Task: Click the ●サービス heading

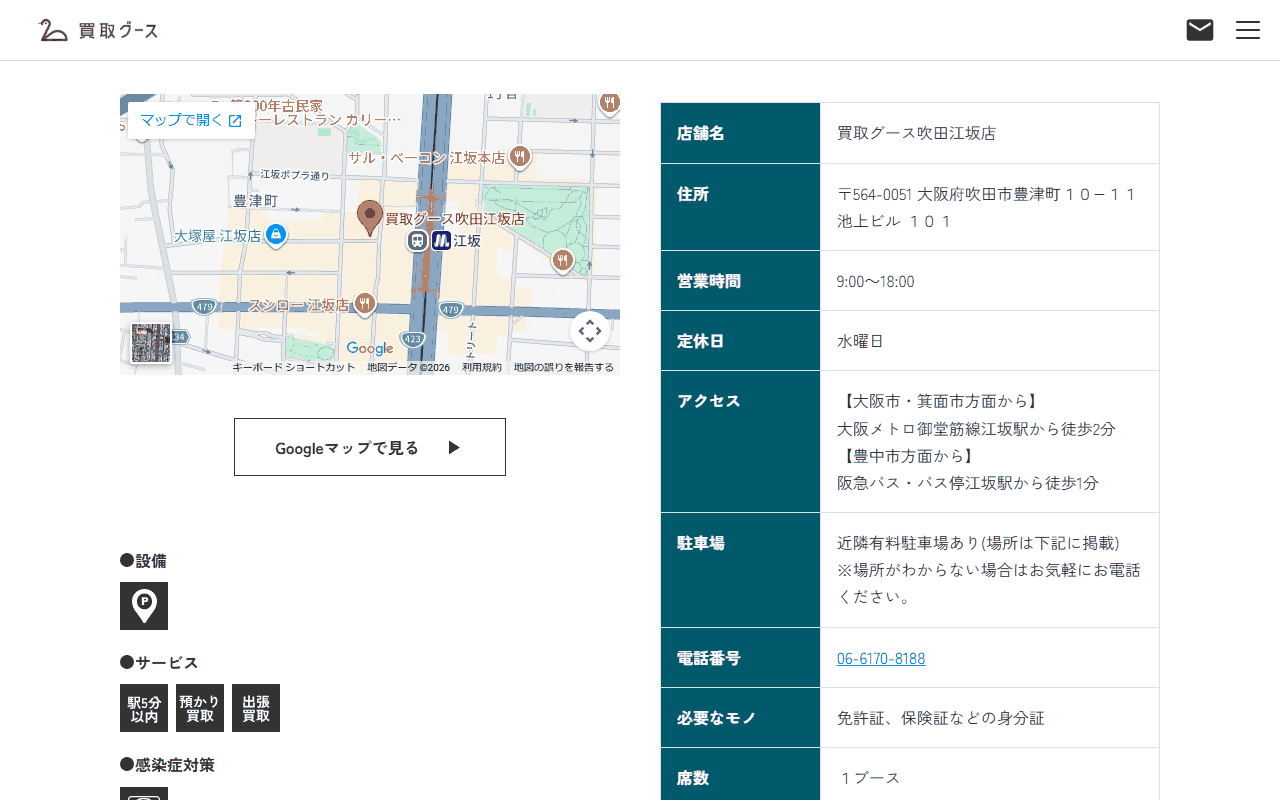Action: 159,663
